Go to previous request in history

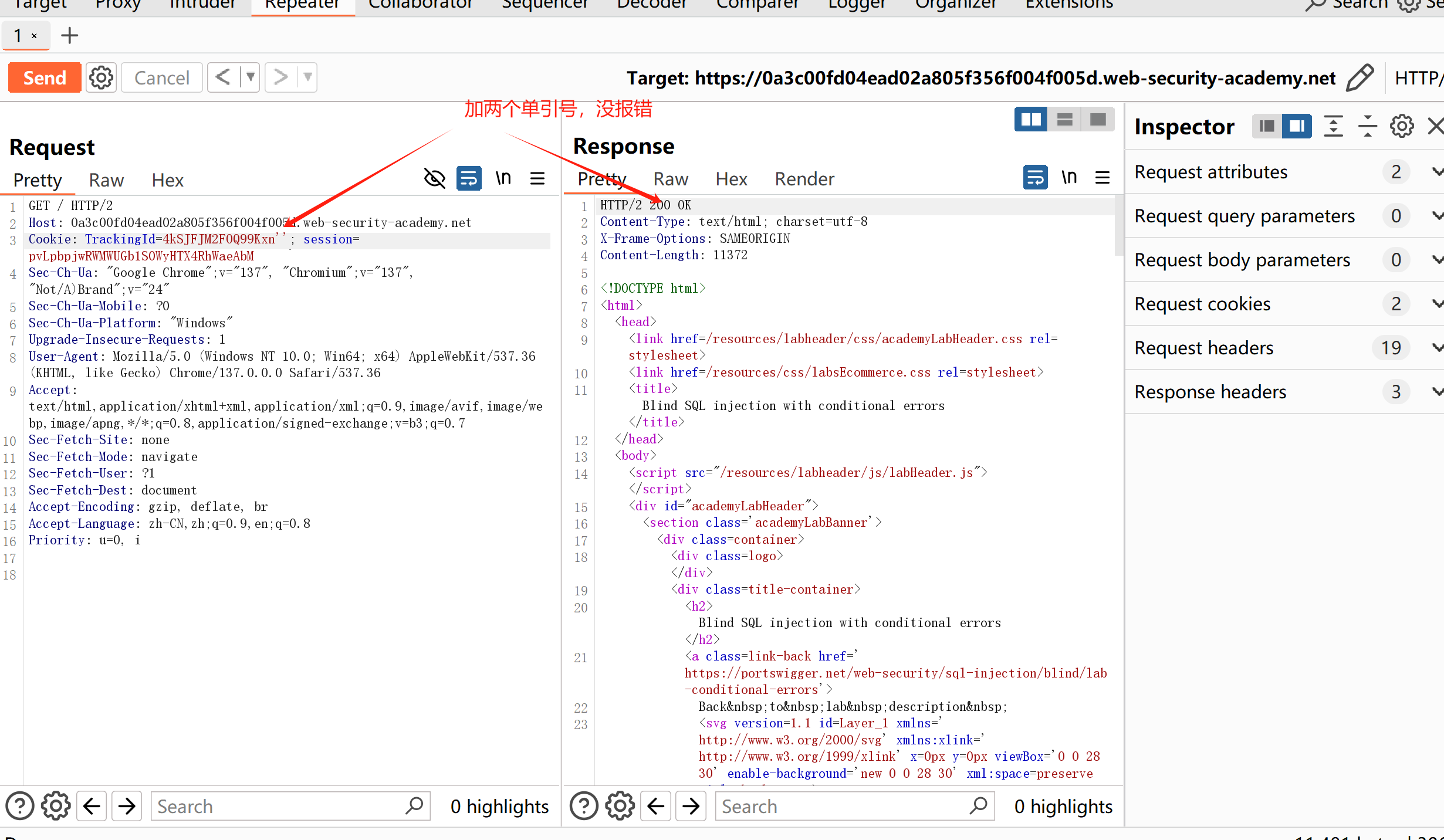tap(223, 77)
